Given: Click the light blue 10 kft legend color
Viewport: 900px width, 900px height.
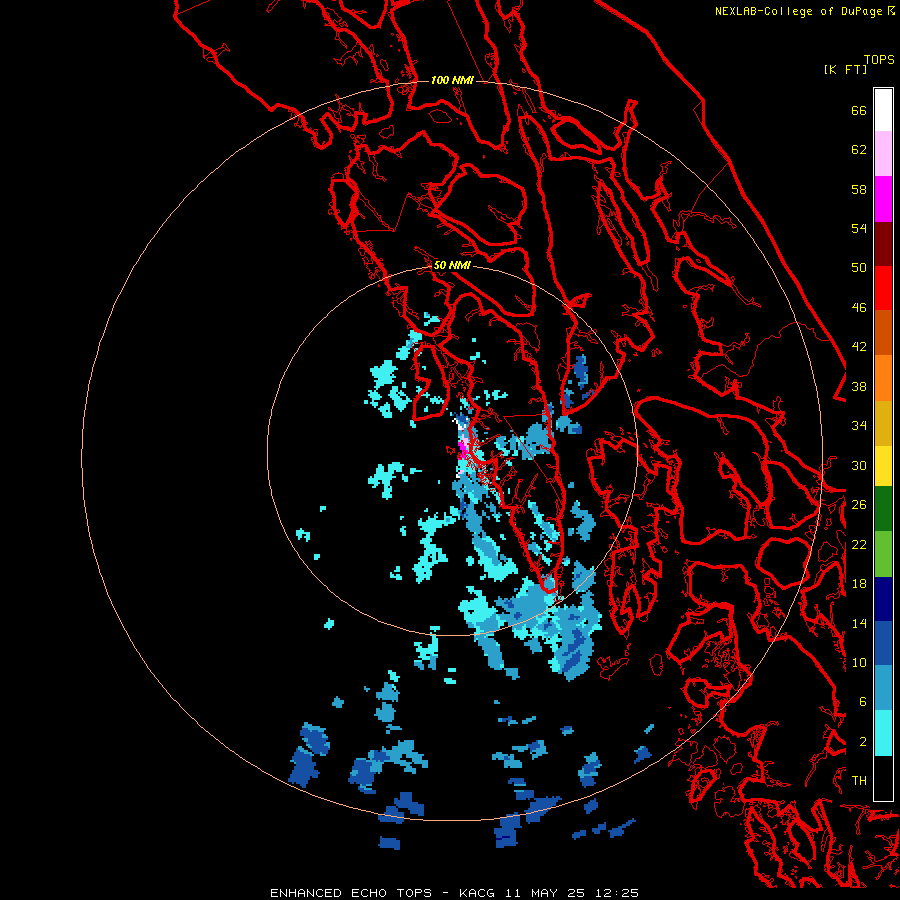Looking at the screenshot, I should [883, 687].
